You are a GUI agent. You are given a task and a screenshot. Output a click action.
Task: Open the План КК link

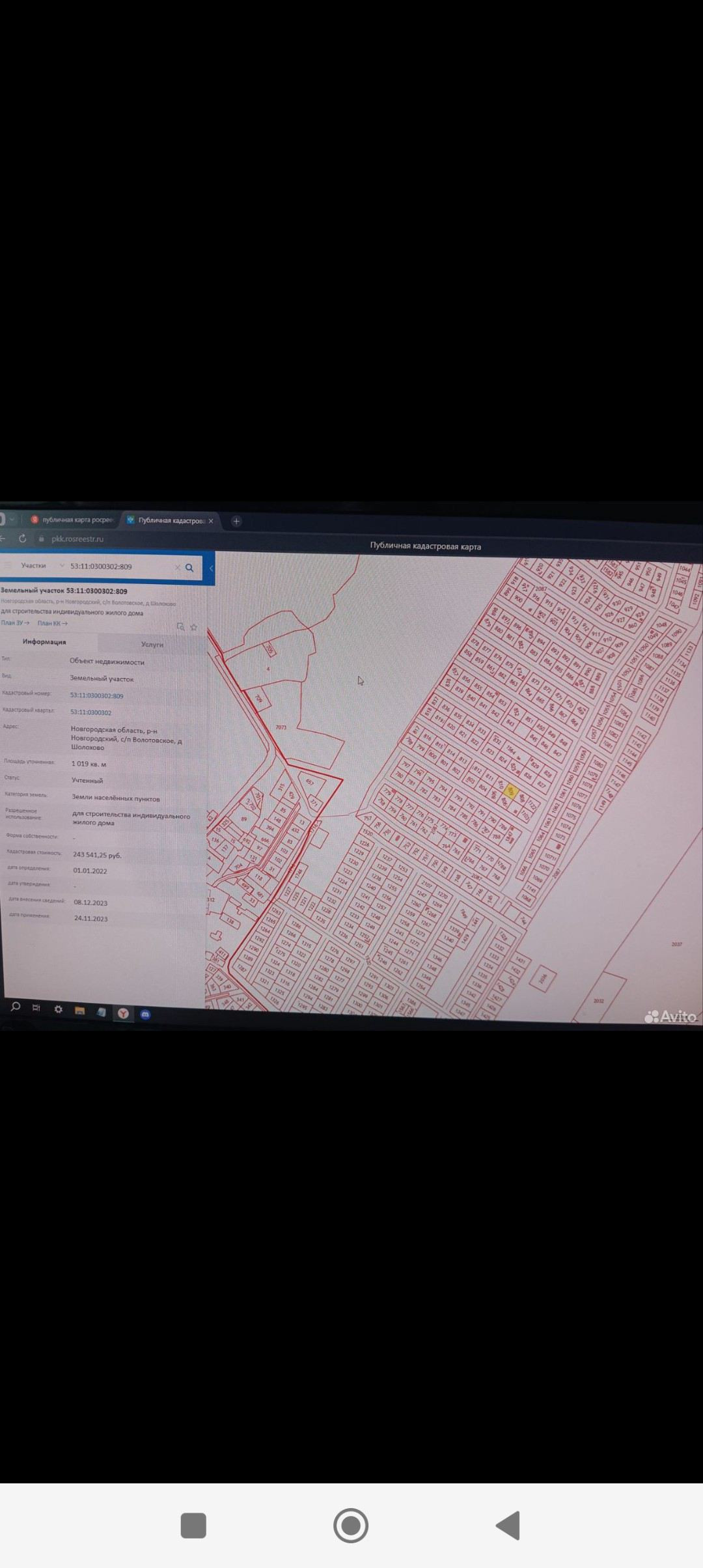pyautogui.click(x=53, y=623)
